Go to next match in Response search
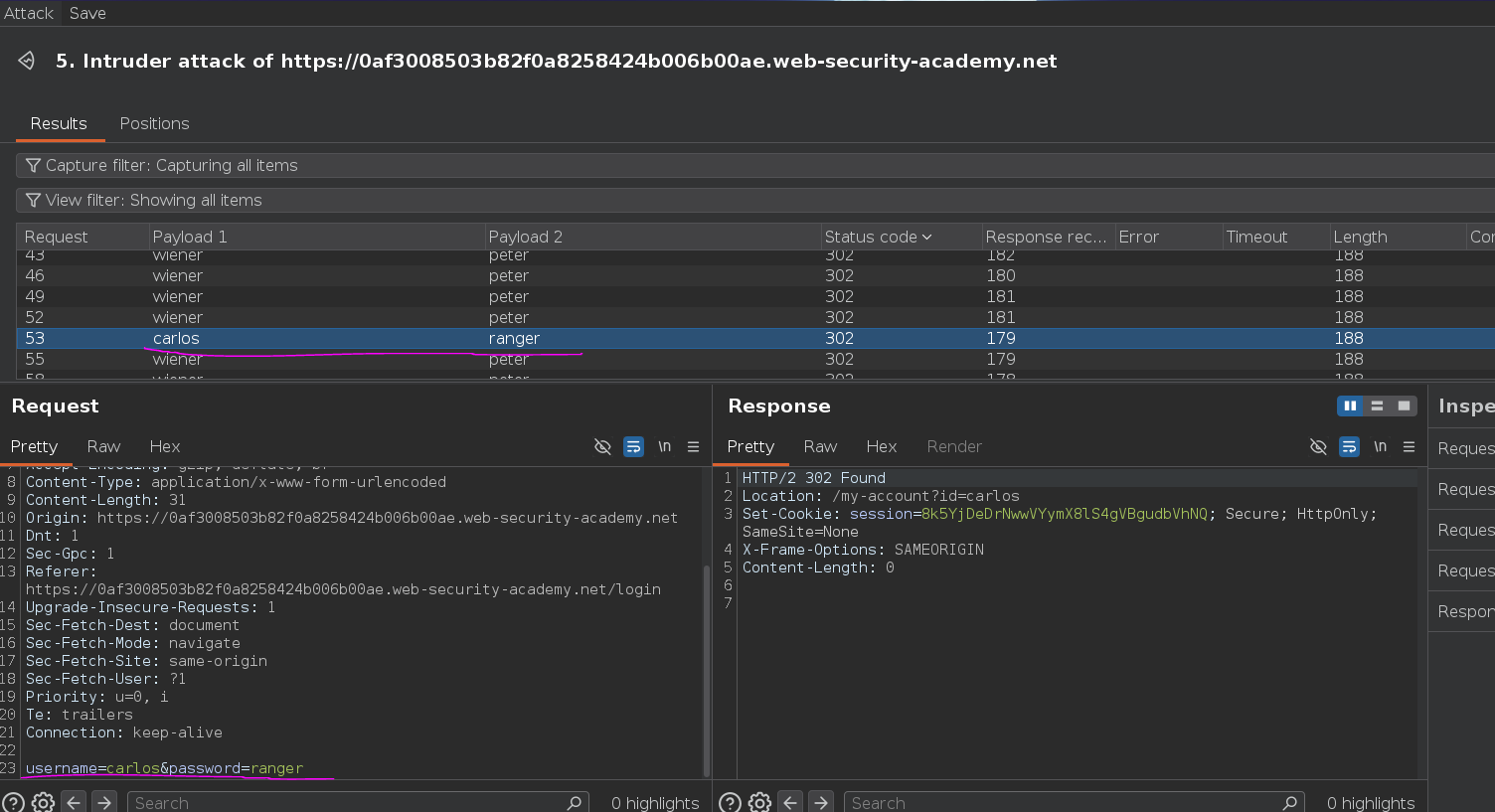The width and height of the screenshot is (1495, 812). tap(821, 802)
